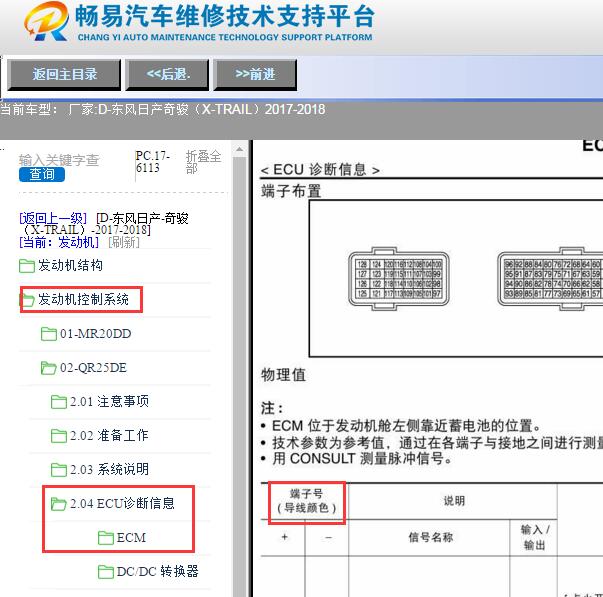Click the 返回主目录 button
Screen dimensions: 603x597
pyautogui.click(x=64, y=74)
